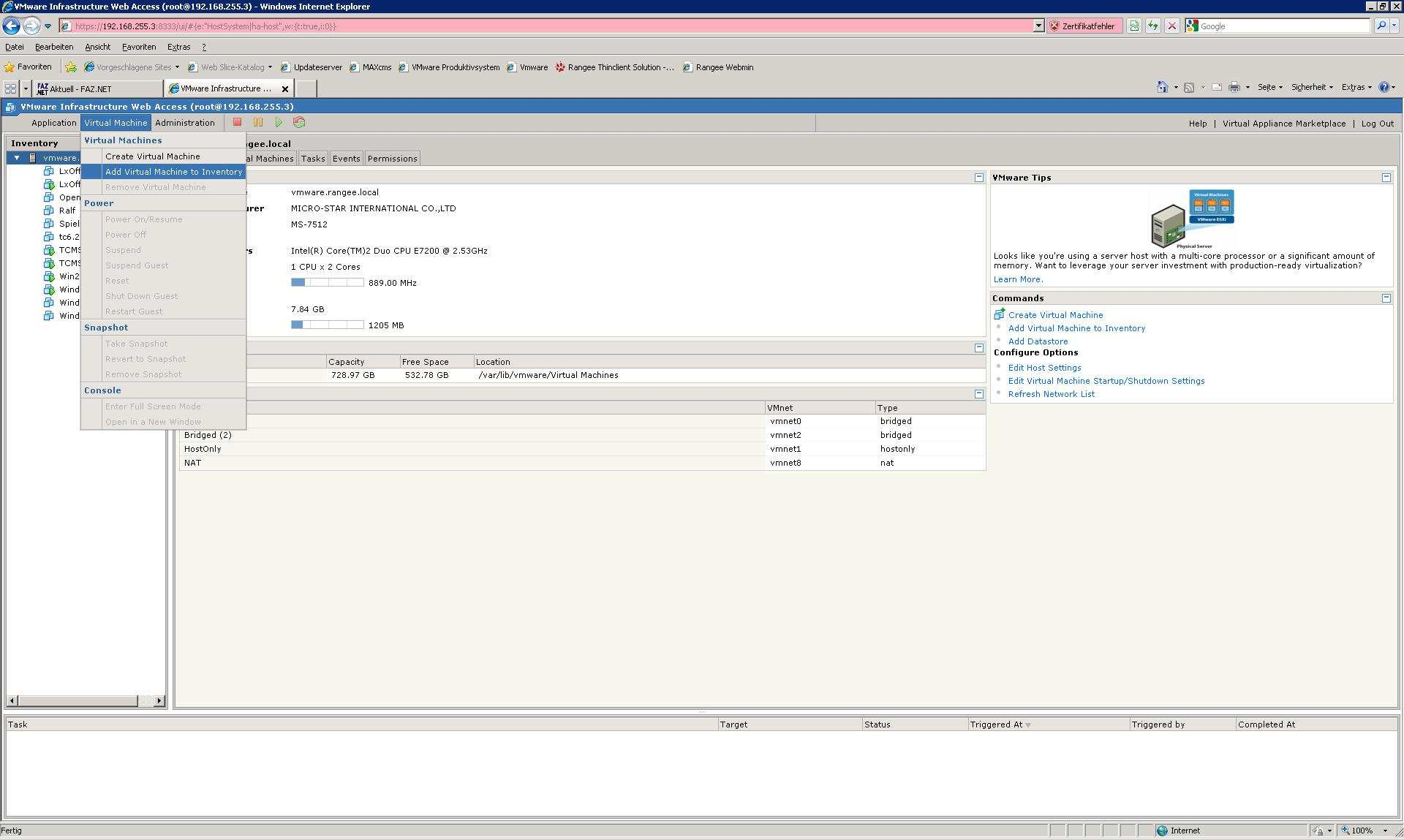The width and height of the screenshot is (1404, 840).
Task: Select the Virtual Machine tab
Action: click(116, 122)
